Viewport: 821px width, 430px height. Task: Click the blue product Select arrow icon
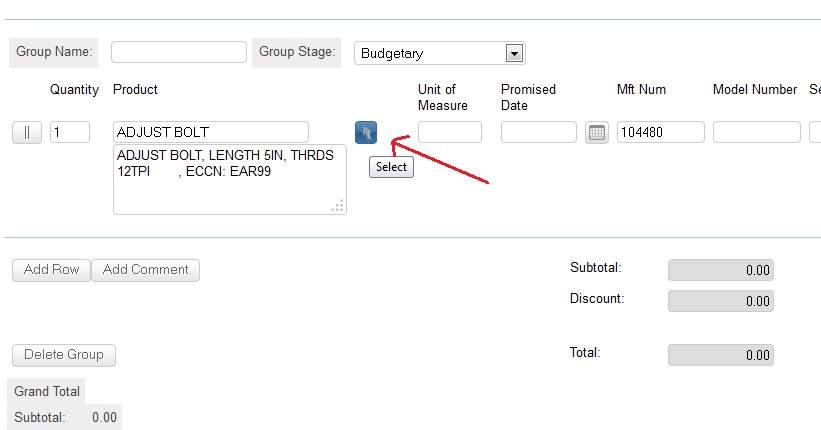(365, 132)
